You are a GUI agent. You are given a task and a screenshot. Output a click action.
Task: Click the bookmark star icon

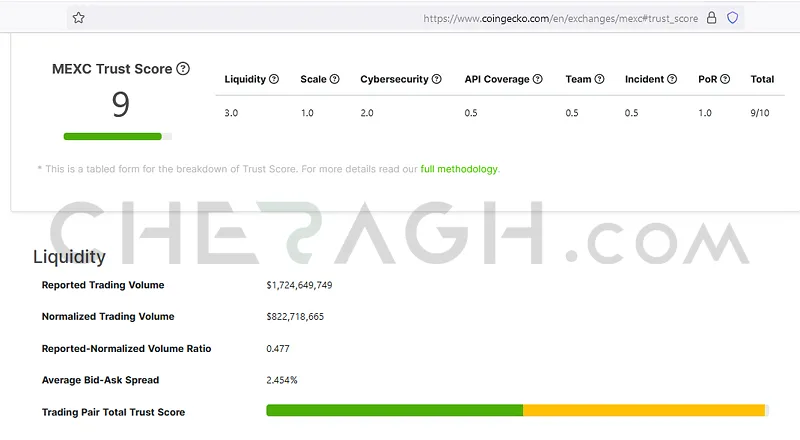(79, 17)
